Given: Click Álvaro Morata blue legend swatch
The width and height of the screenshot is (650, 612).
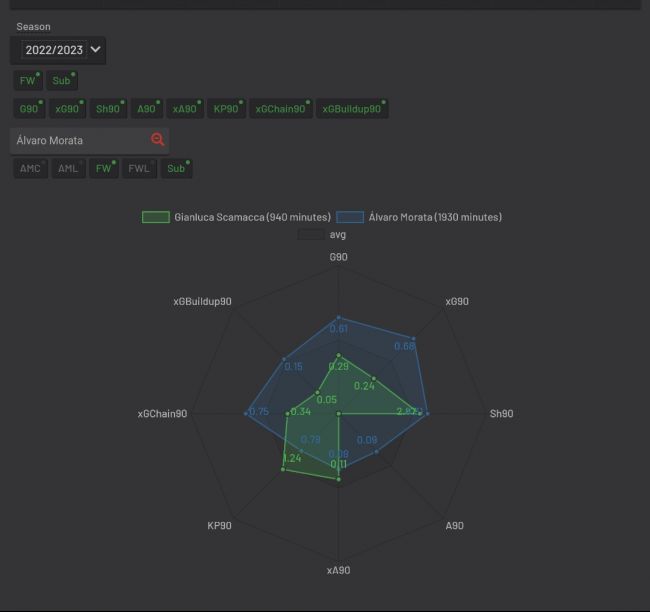Looking at the screenshot, I should tap(350, 217).
